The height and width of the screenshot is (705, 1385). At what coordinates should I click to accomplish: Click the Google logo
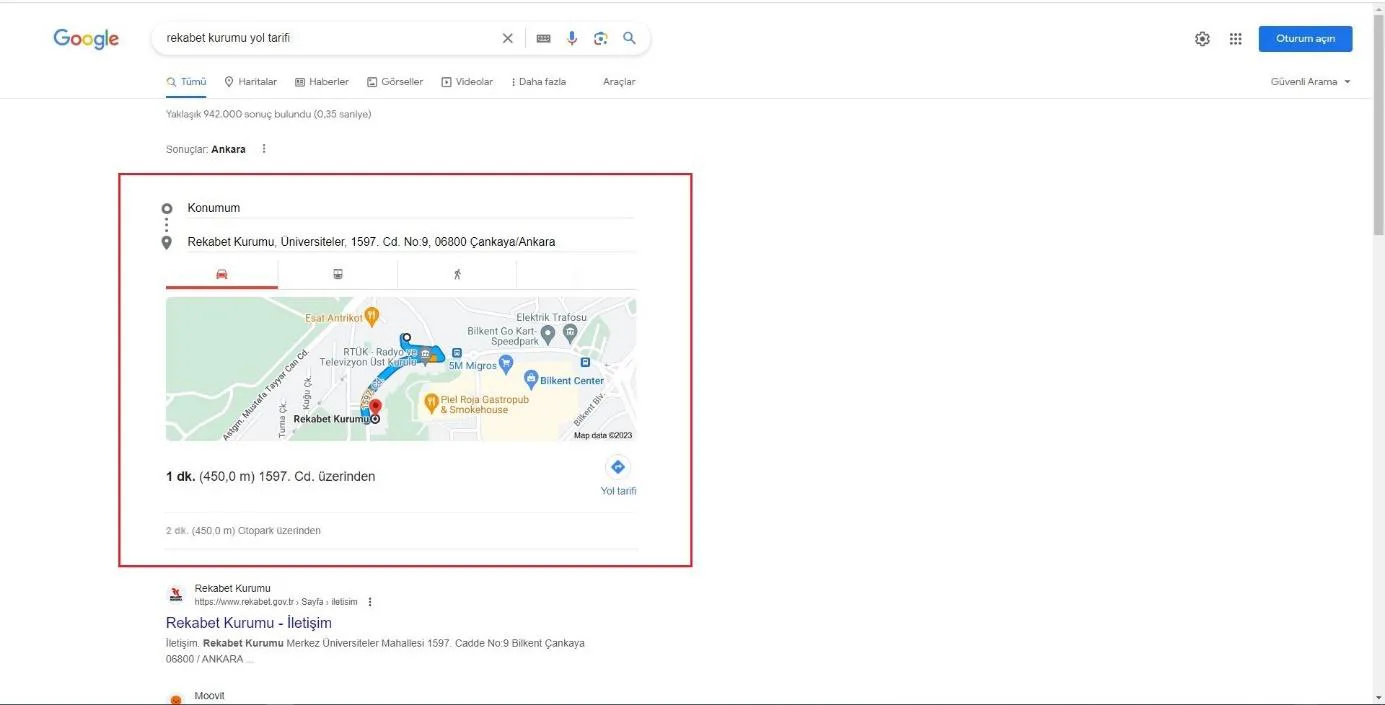pyautogui.click(x=86, y=38)
